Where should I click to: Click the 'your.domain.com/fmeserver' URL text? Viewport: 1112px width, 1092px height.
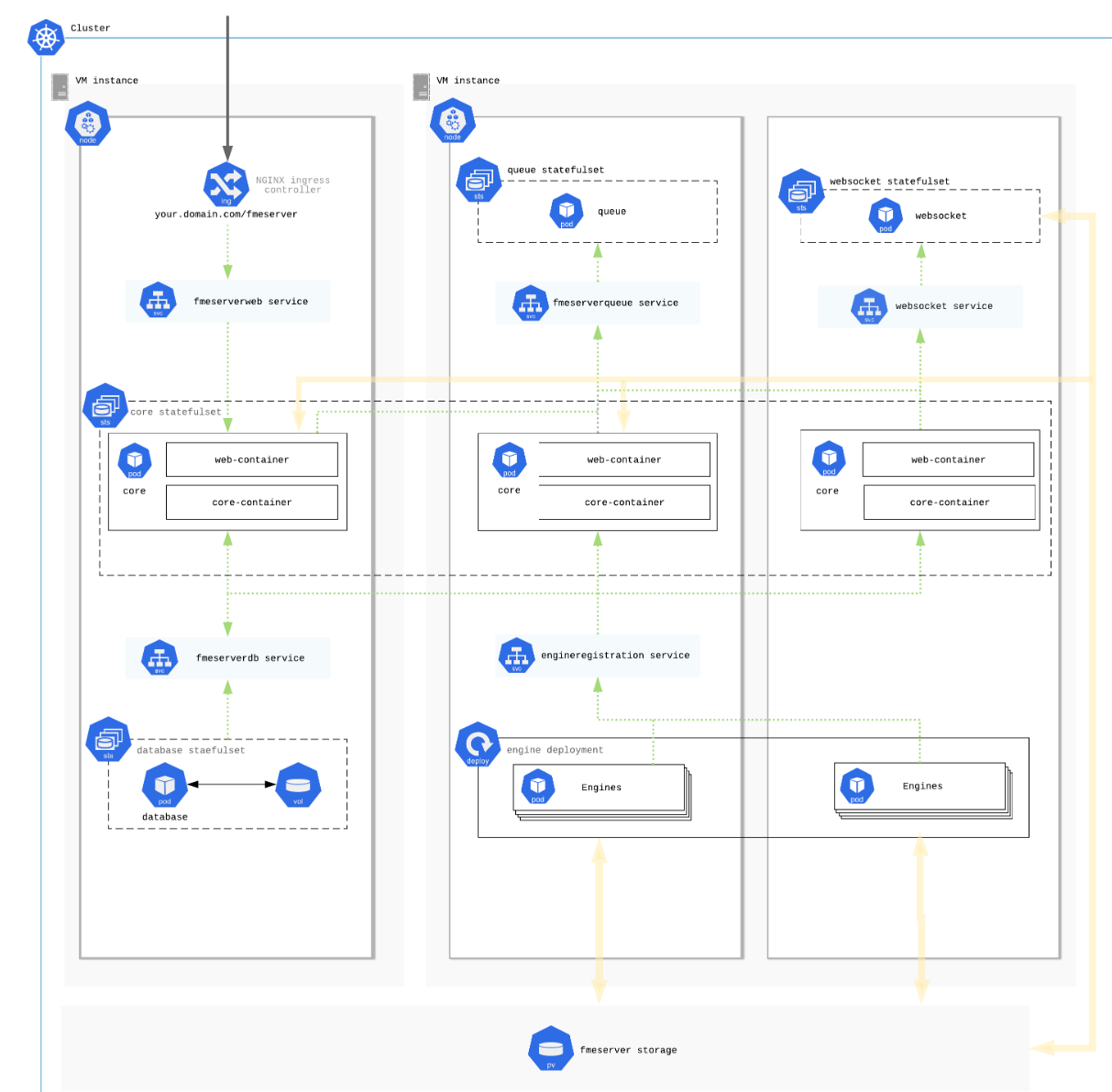[226, 215]
